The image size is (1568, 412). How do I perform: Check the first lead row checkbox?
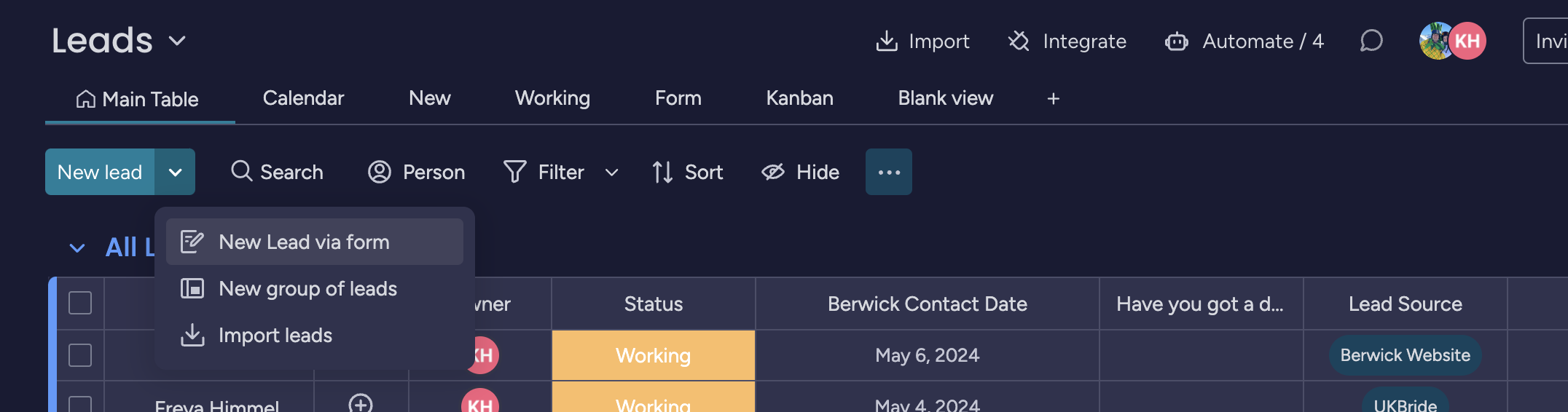click(80, 355)
